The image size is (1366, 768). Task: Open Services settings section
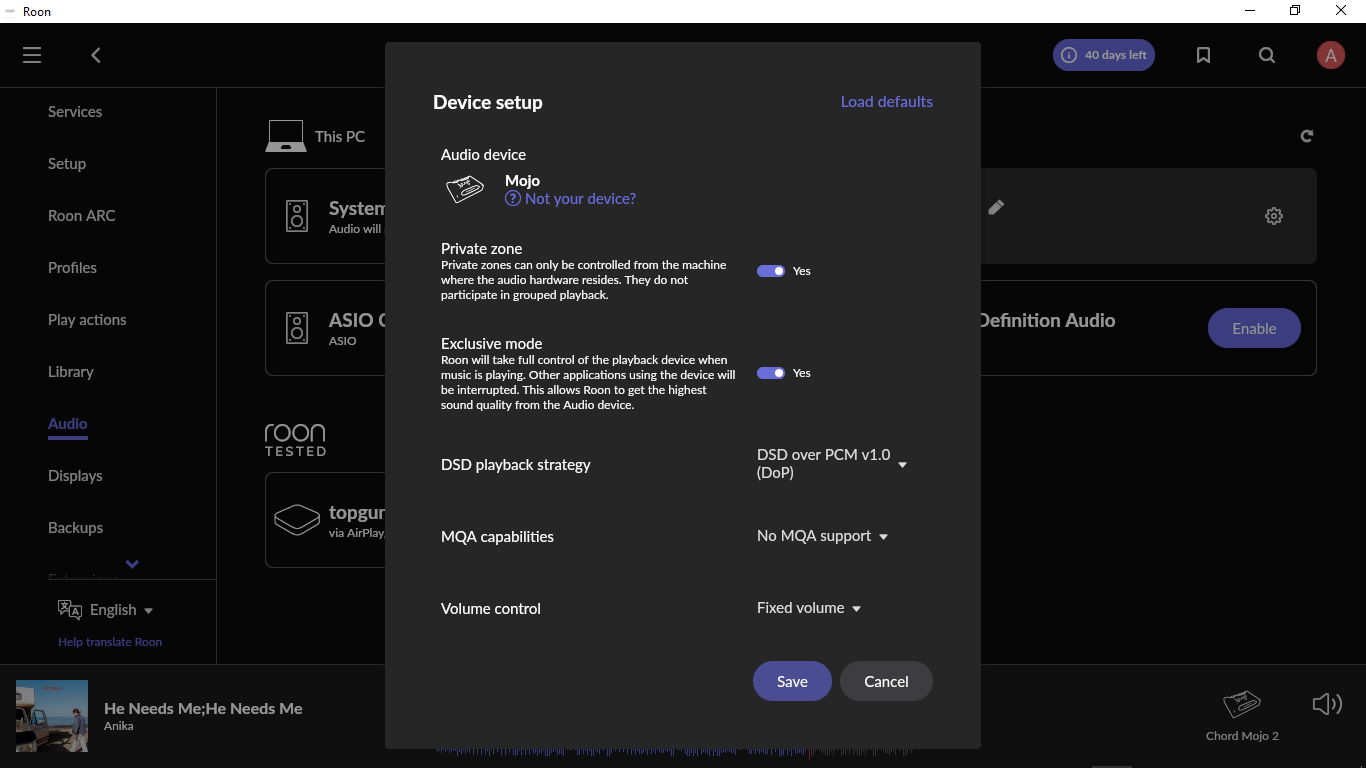[x=75, y=112]
